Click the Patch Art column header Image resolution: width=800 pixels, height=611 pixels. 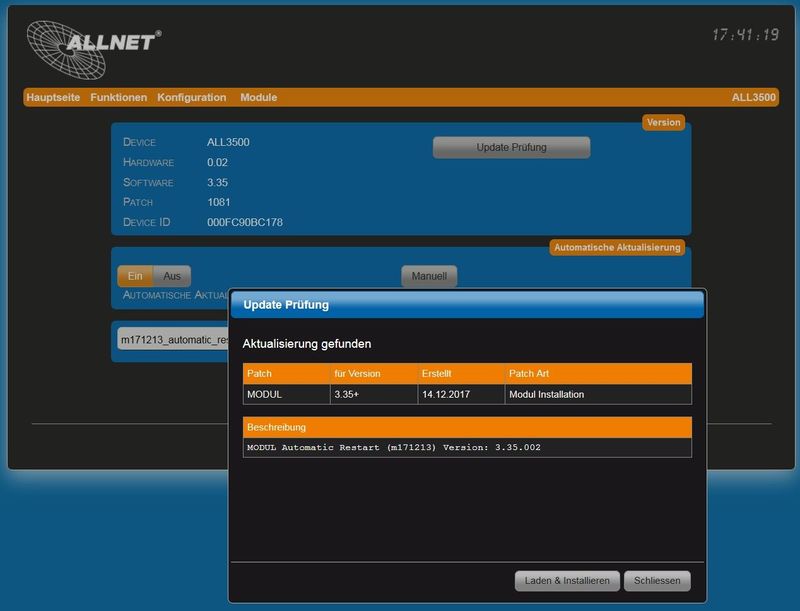pos(598,373)
